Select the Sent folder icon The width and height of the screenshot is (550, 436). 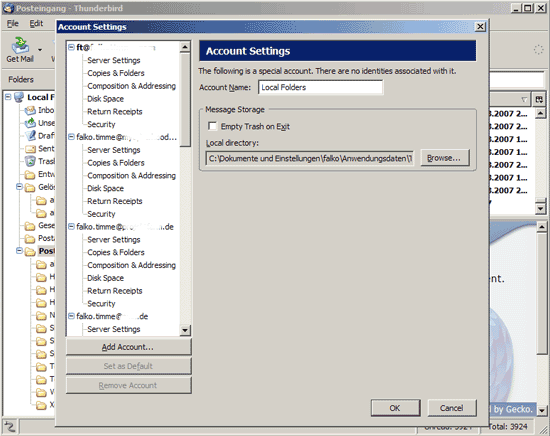[30, 149]
